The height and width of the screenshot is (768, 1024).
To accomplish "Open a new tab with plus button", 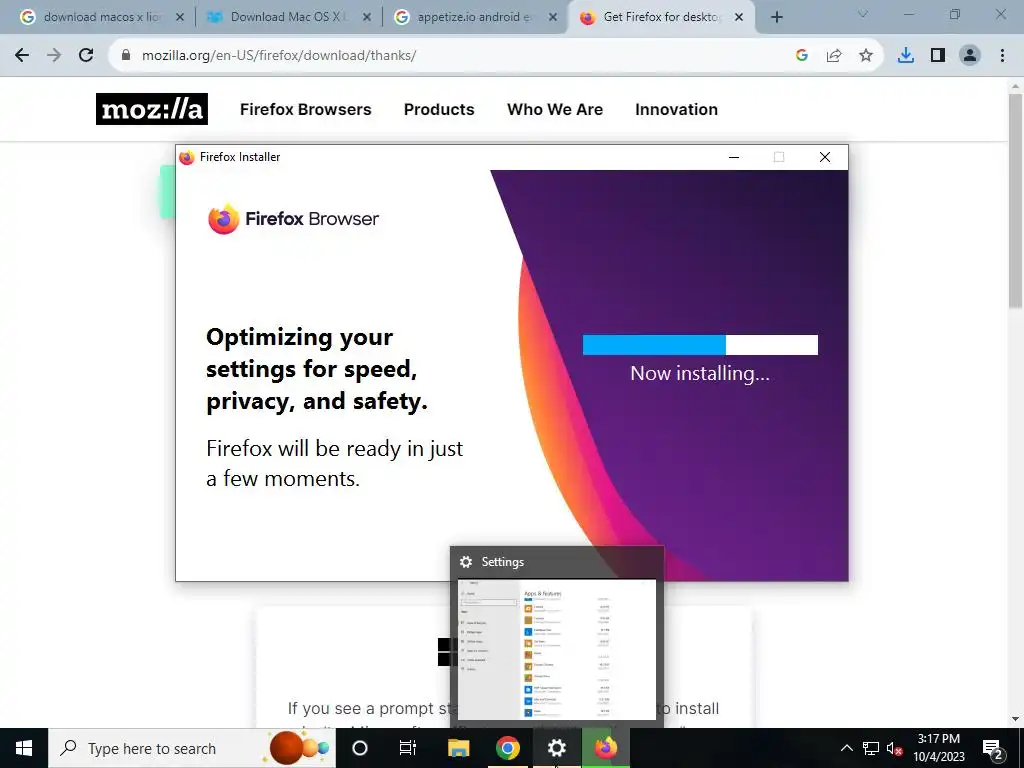I will click(776, 18).
